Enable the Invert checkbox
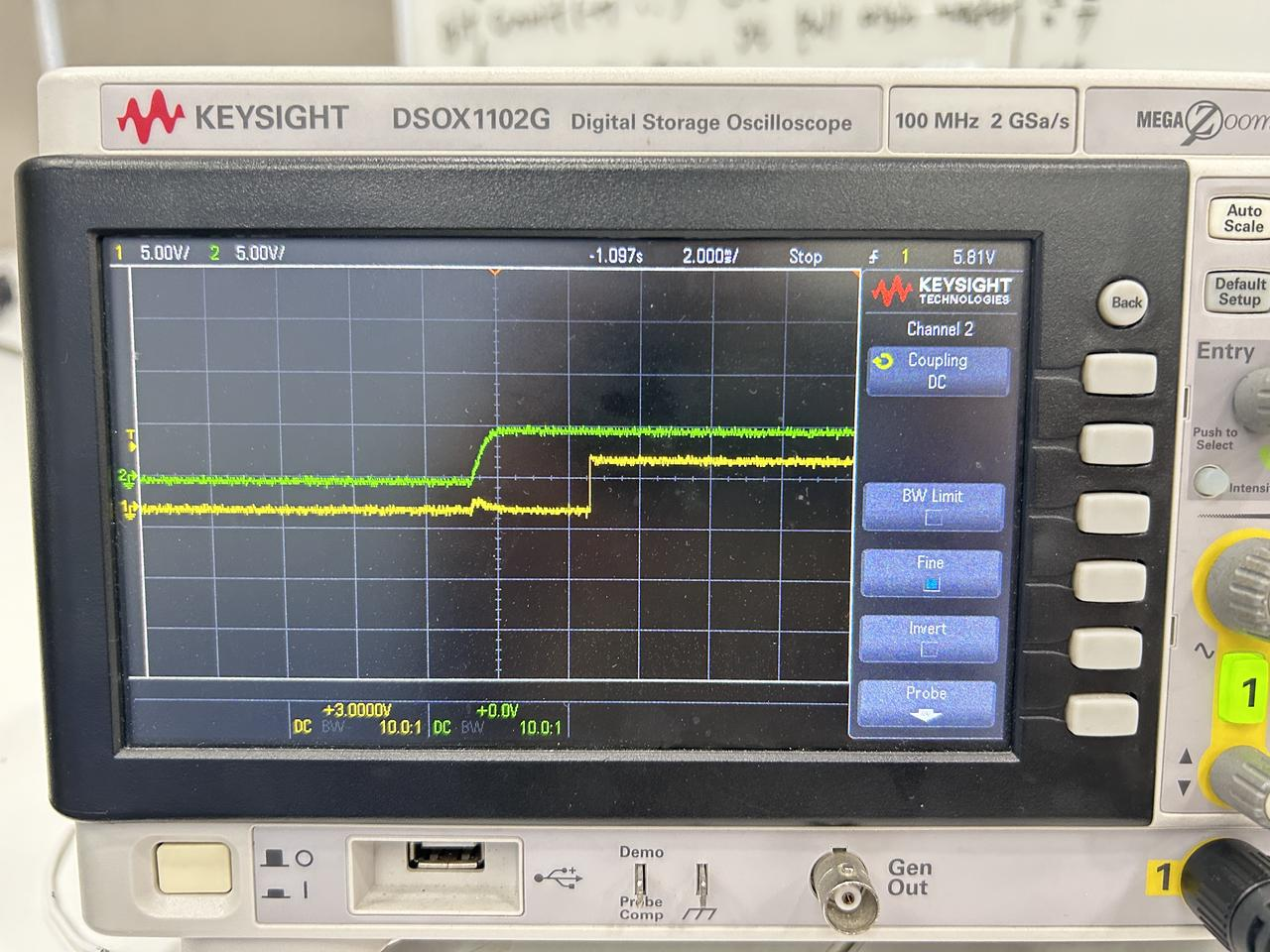Image resolution: width=1270 pixels, height=952 pixels. coord(929,650)
